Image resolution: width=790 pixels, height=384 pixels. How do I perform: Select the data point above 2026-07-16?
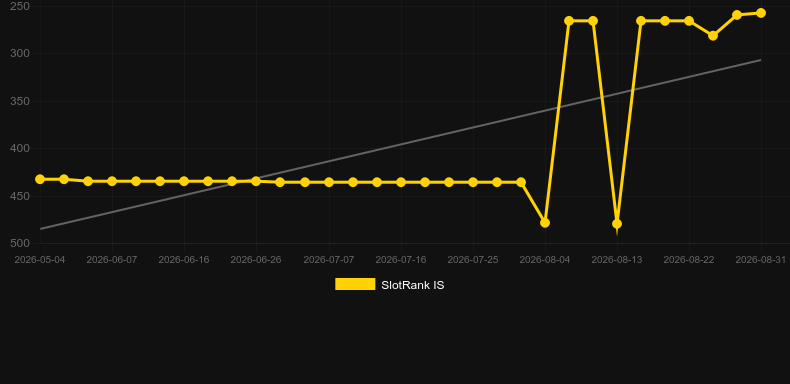(401, 182)
